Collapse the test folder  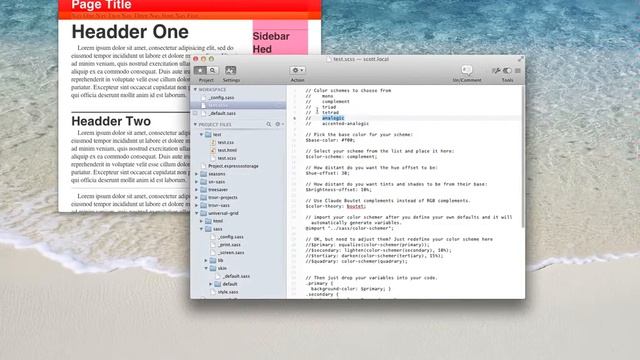click(201, 134)
